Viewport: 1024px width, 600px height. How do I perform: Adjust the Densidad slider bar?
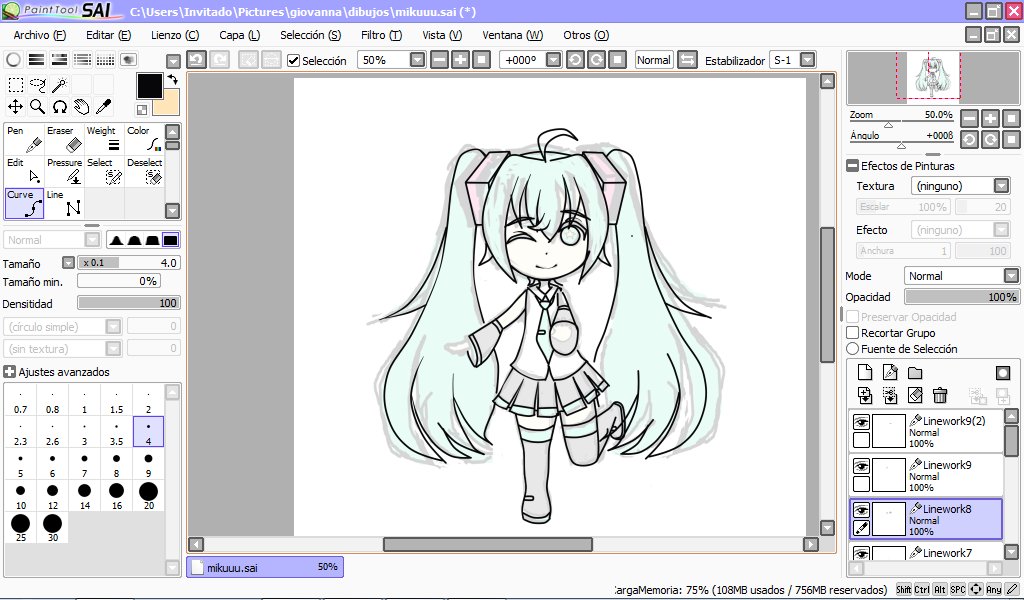(129, 303)
